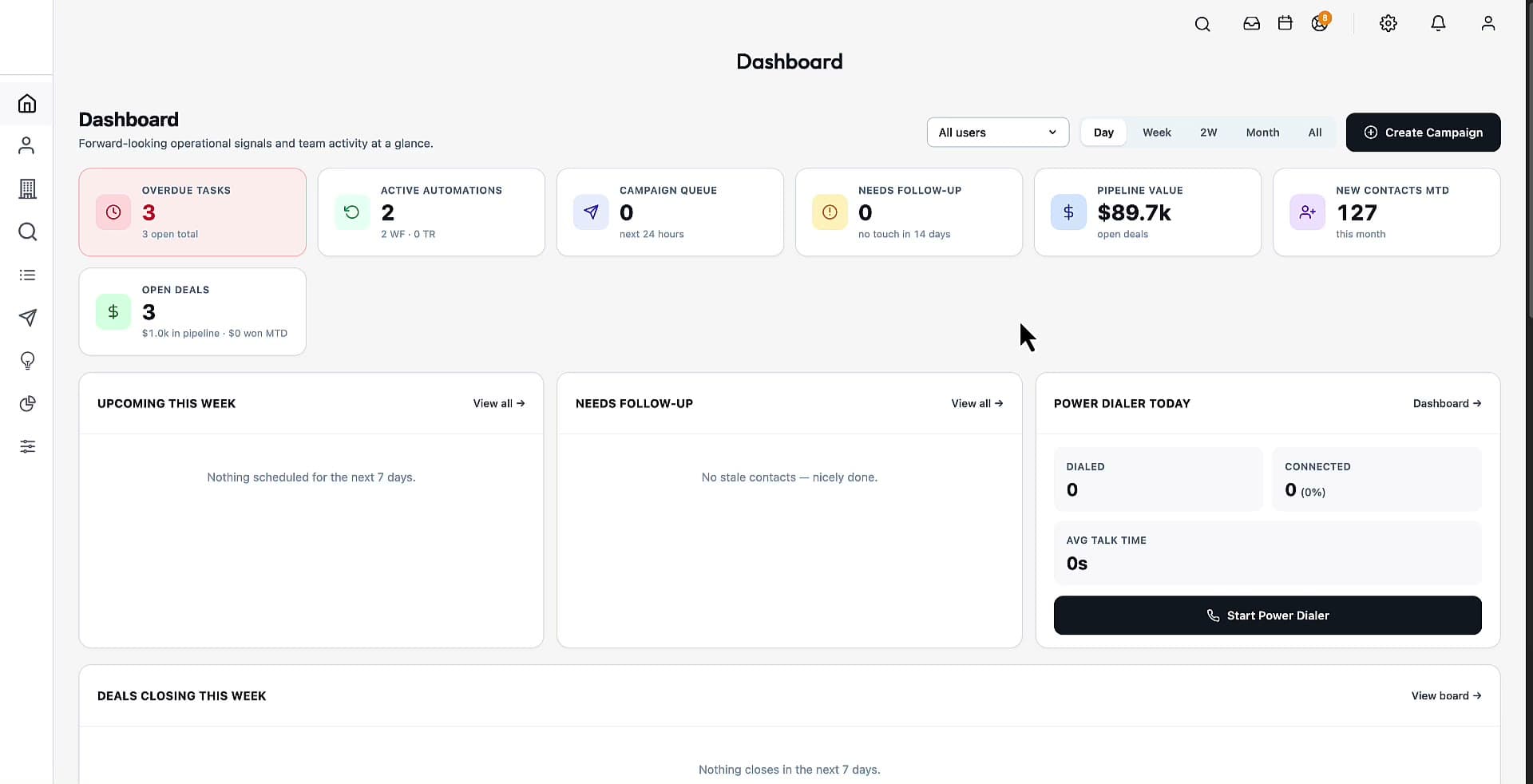The height and width of the screenshot is (784, 1533).
Task: Select the Week time range tab
Action: pos(1157,133)
